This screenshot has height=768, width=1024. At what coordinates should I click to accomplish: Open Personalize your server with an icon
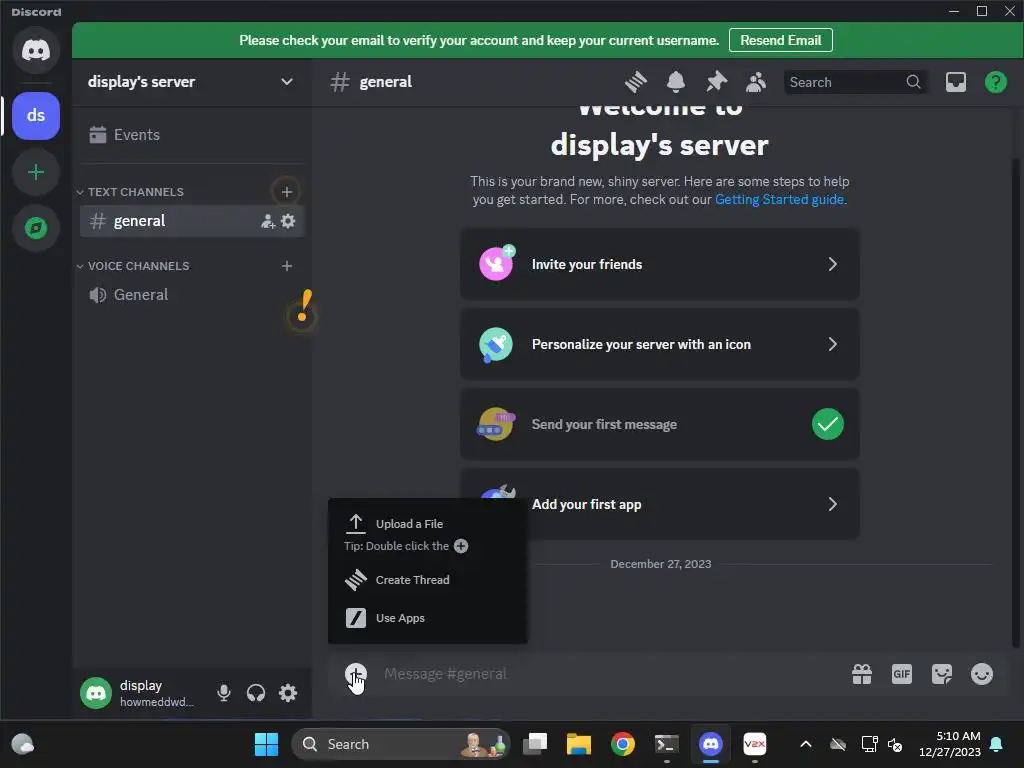coord(660,344)
